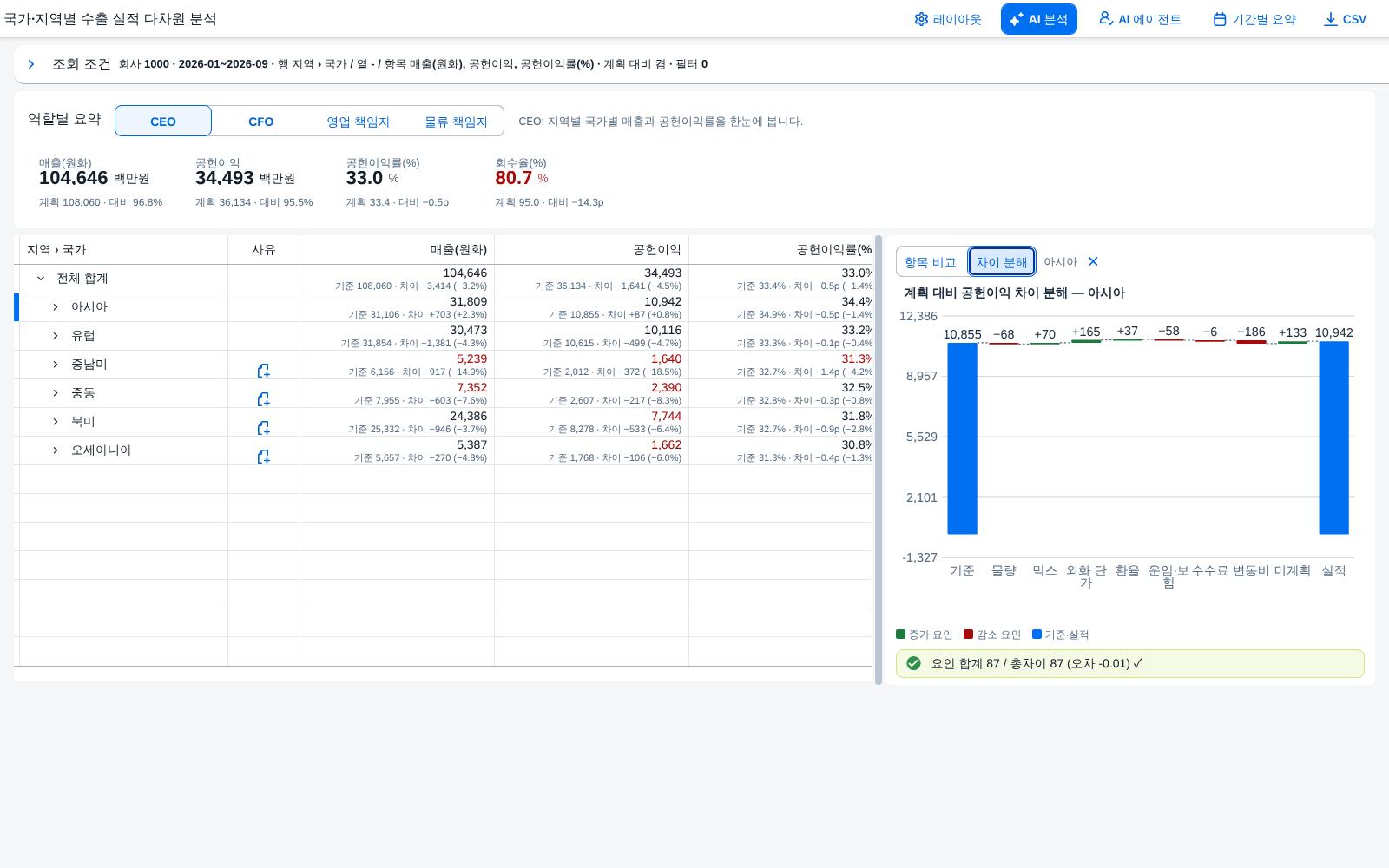The height and width of the screenshot is (868, 1389).
Task: Click the 공헌이익 column header
Action: point(591,250)
